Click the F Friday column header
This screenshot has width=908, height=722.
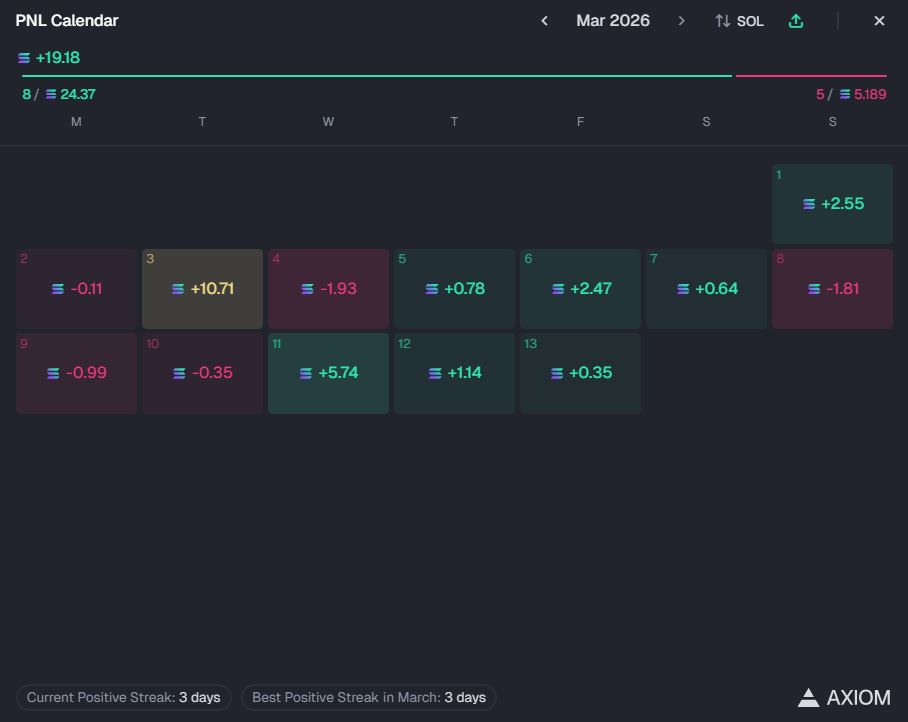[x=580, y=122]
